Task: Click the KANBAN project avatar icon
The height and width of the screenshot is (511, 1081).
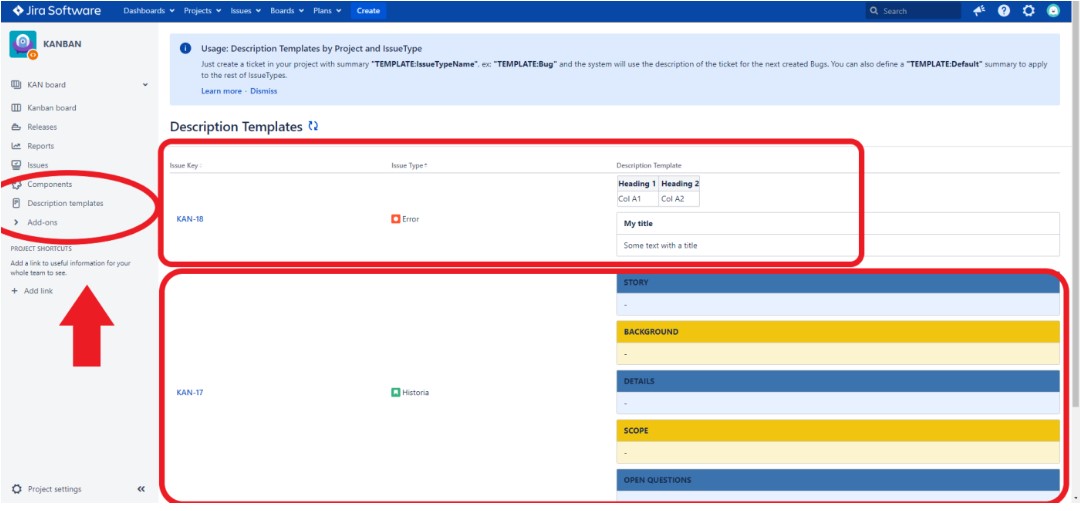Action: point(23,45)
